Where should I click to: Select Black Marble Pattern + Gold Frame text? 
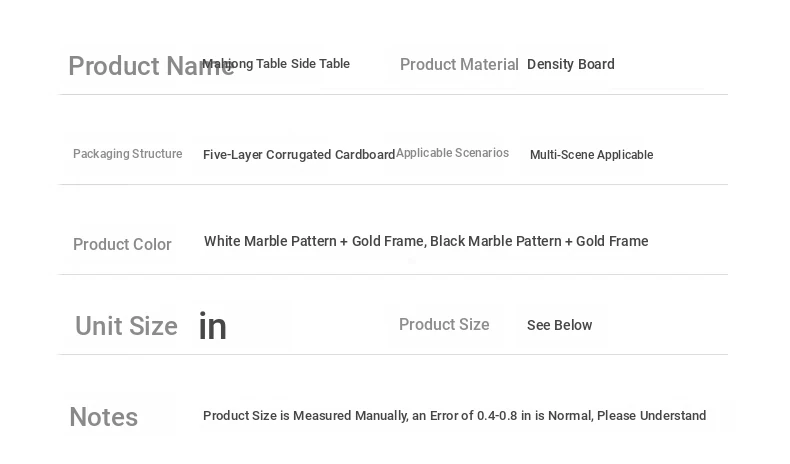coord(539,241)
